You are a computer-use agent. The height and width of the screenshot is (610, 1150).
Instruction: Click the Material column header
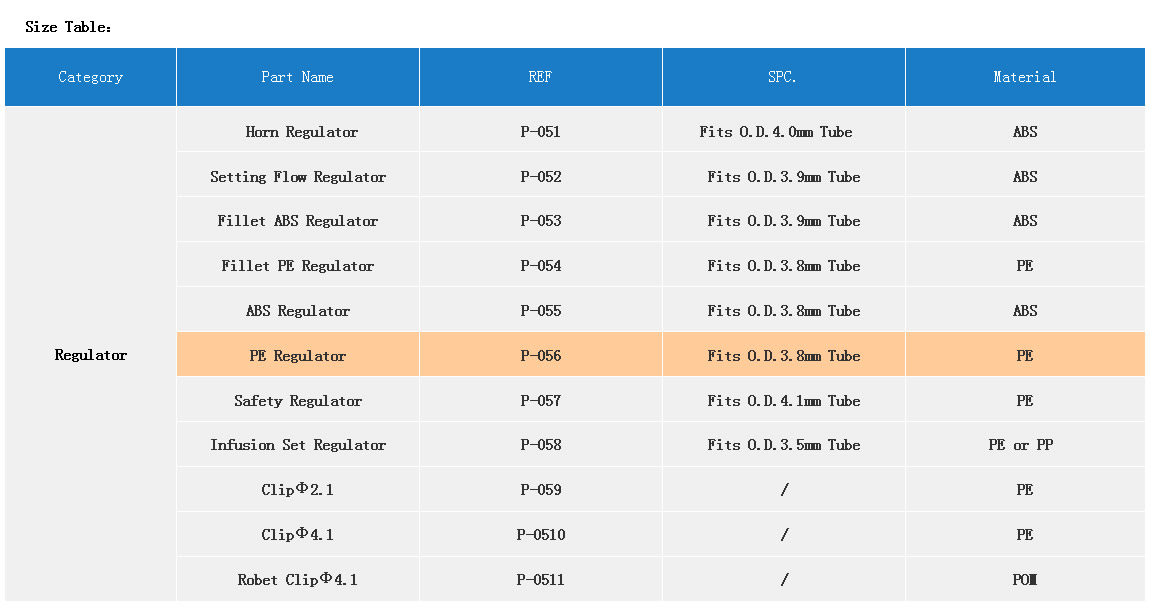[1024, 77]
